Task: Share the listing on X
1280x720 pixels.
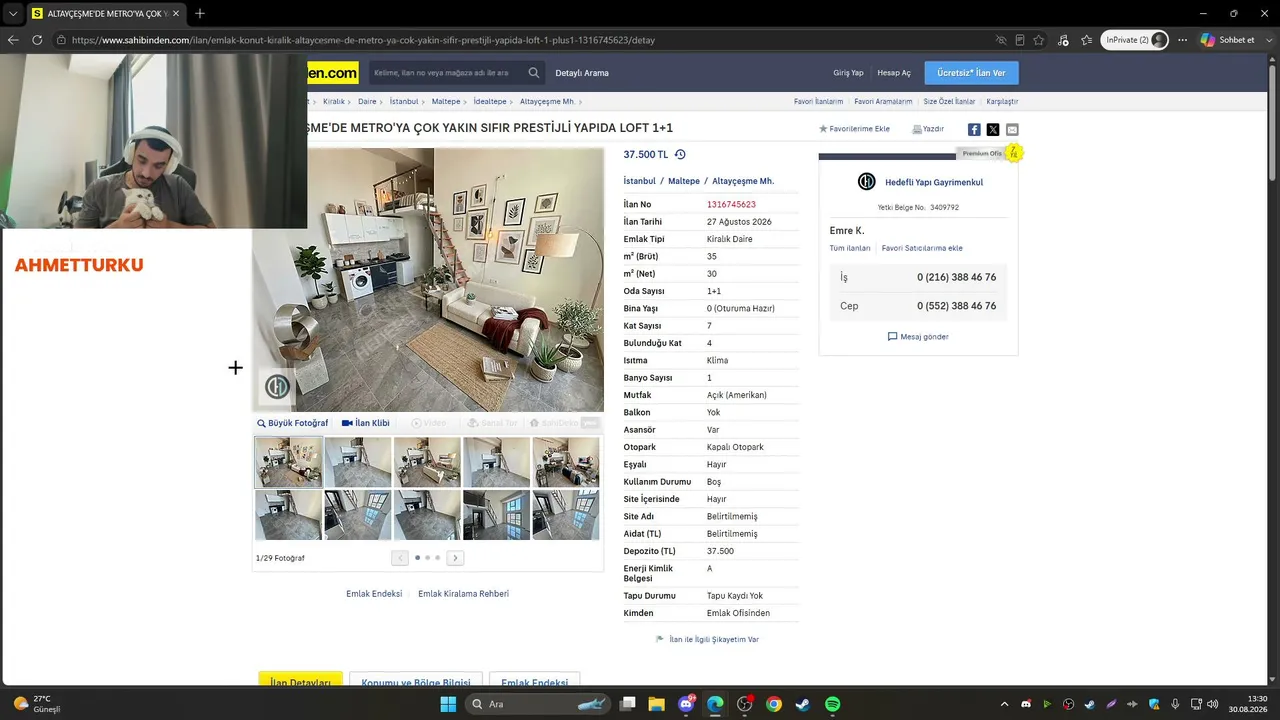Action: (x=993, y=129)
